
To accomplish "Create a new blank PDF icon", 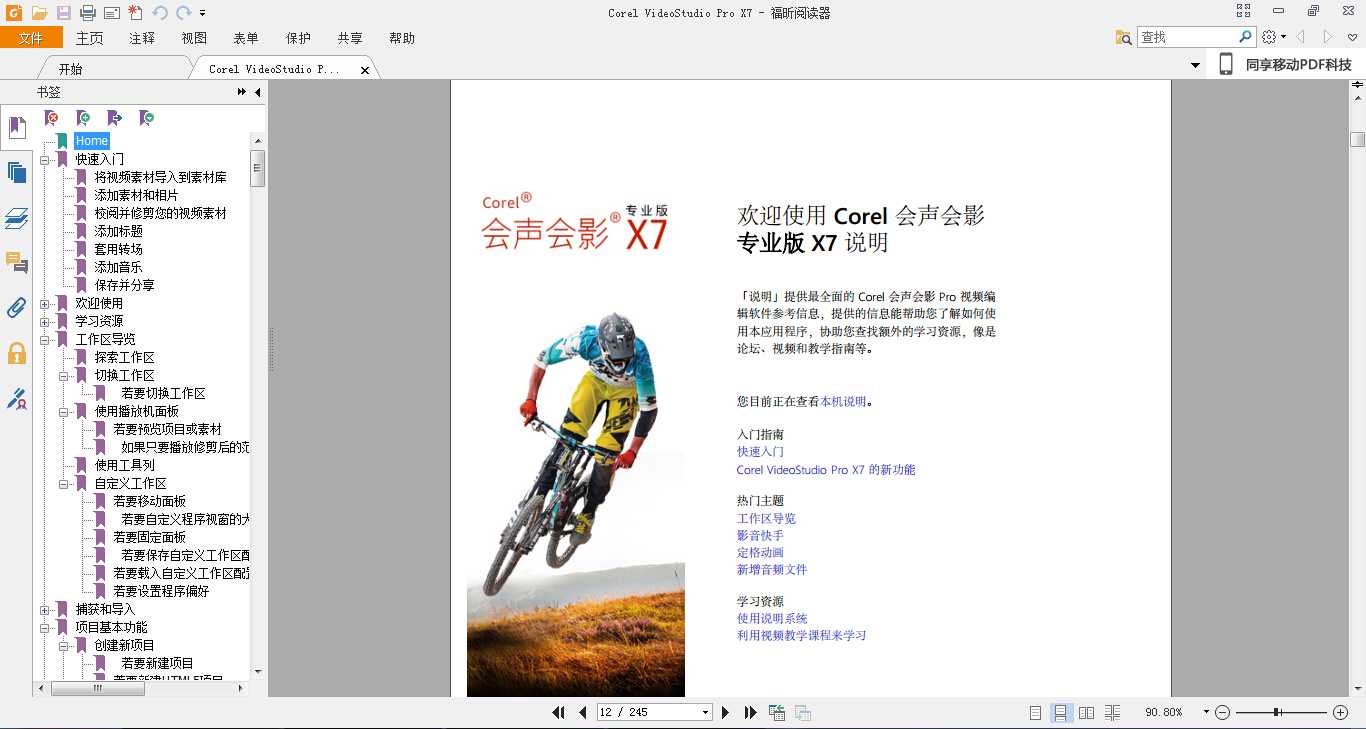I will coord(135,13).
